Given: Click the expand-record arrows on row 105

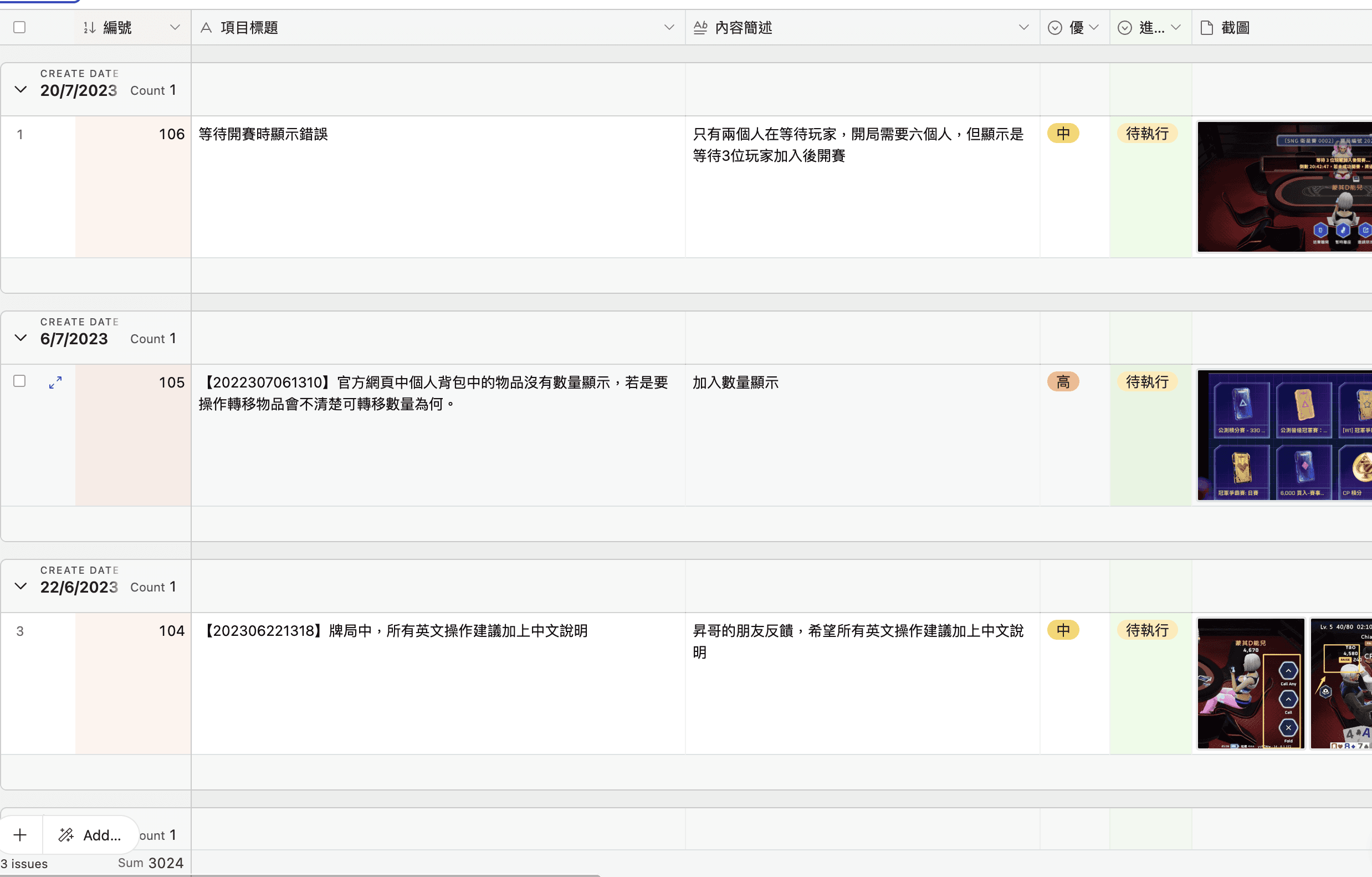Looking at the screenshot, I should tap(55, 383).
